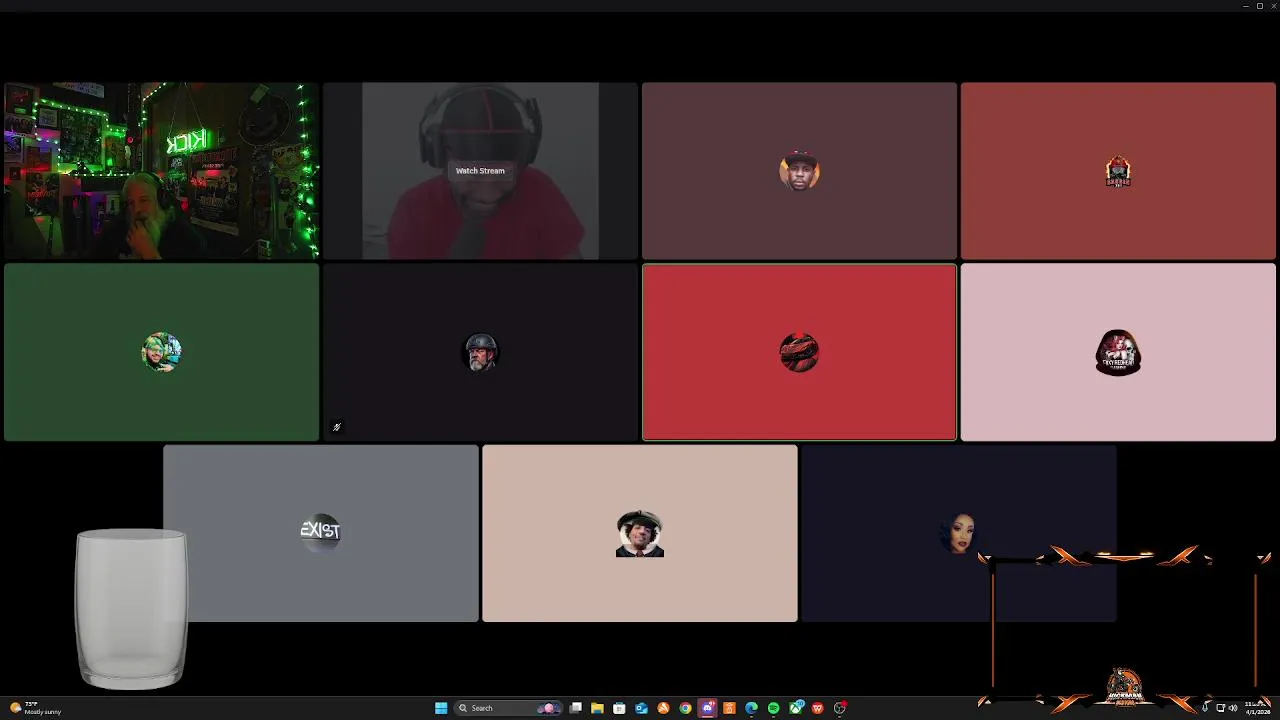Open Task View from the taskbar
1280x720 pixels.
pyautogui.click(x=576, y=708)
